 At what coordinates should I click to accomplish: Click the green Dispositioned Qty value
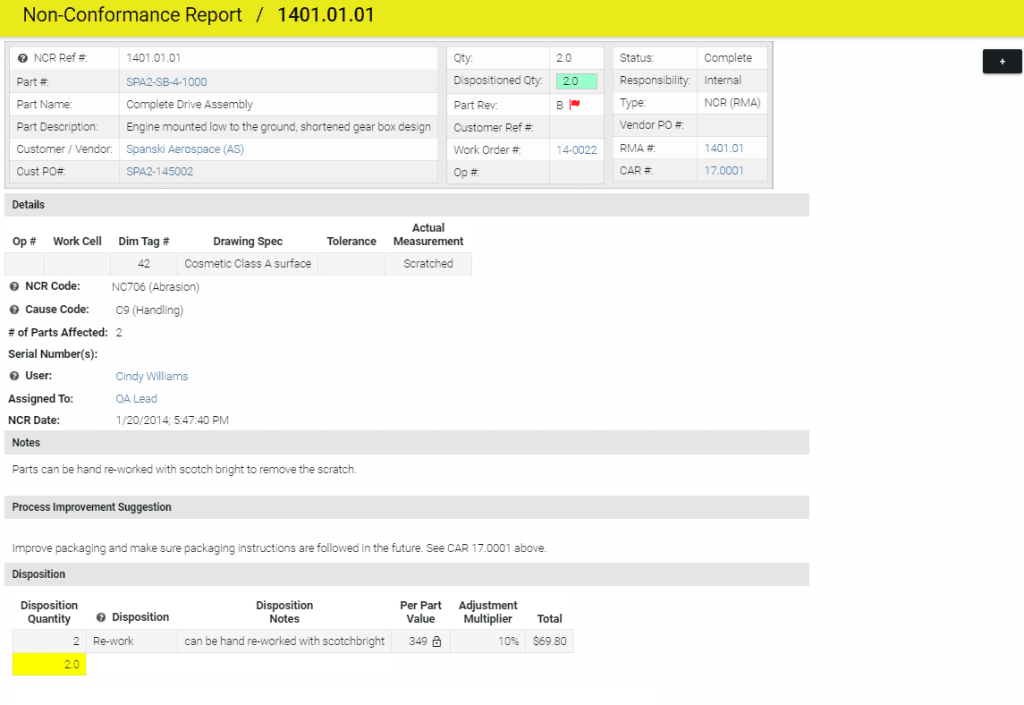tap(576, 81)
